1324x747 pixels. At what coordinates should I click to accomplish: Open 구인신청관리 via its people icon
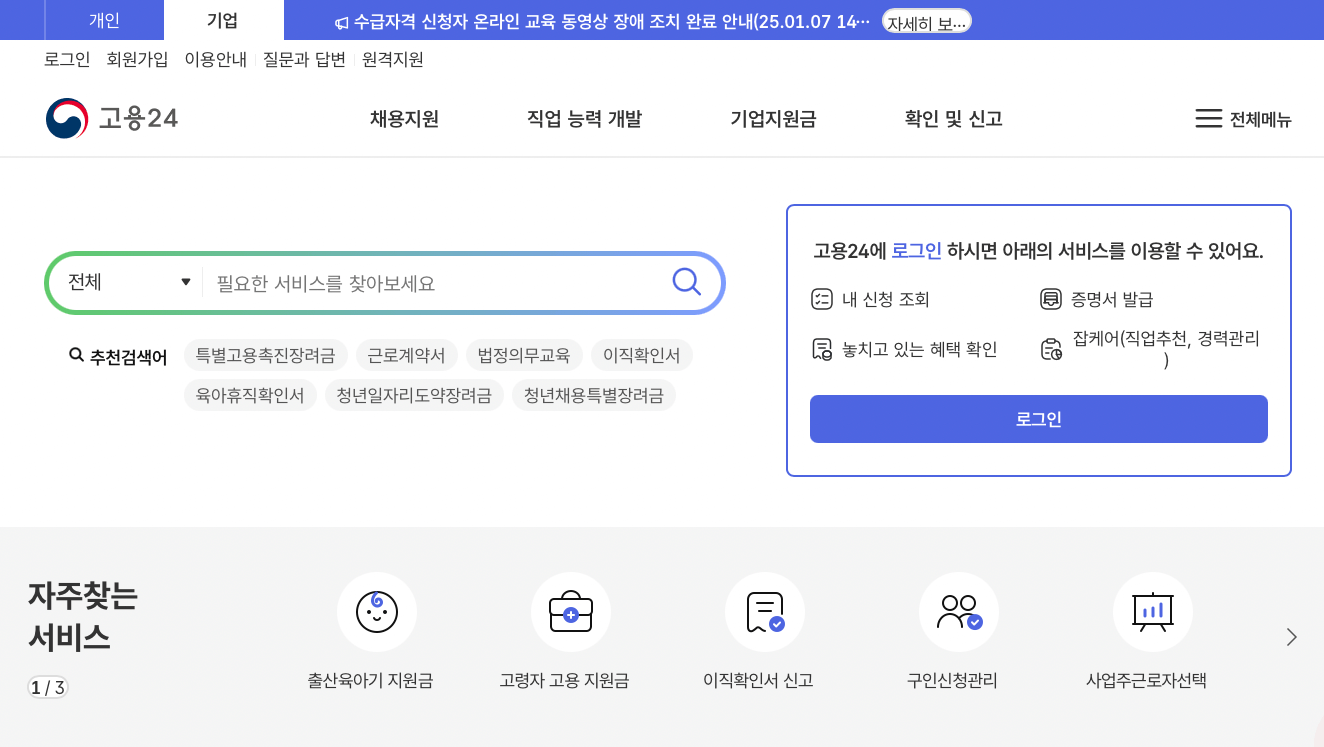[x=959, y=612]
